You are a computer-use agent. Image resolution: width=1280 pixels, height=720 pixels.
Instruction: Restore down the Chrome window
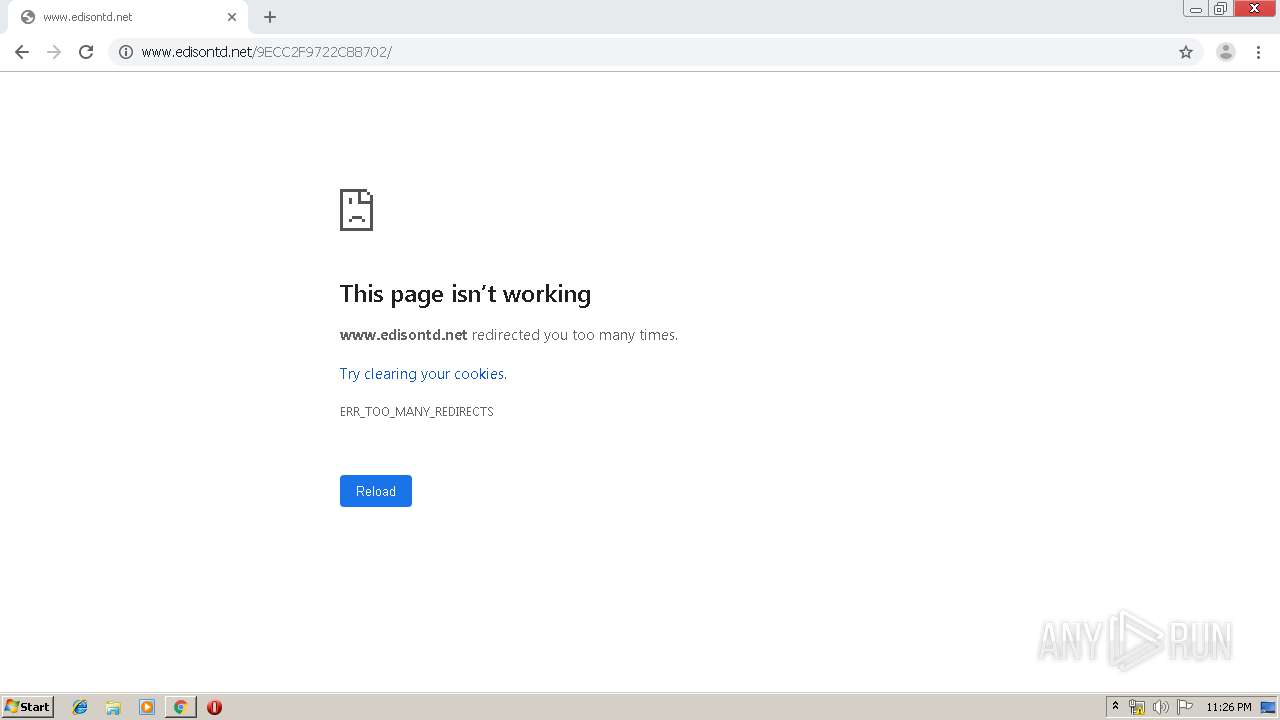[1220, 9]
